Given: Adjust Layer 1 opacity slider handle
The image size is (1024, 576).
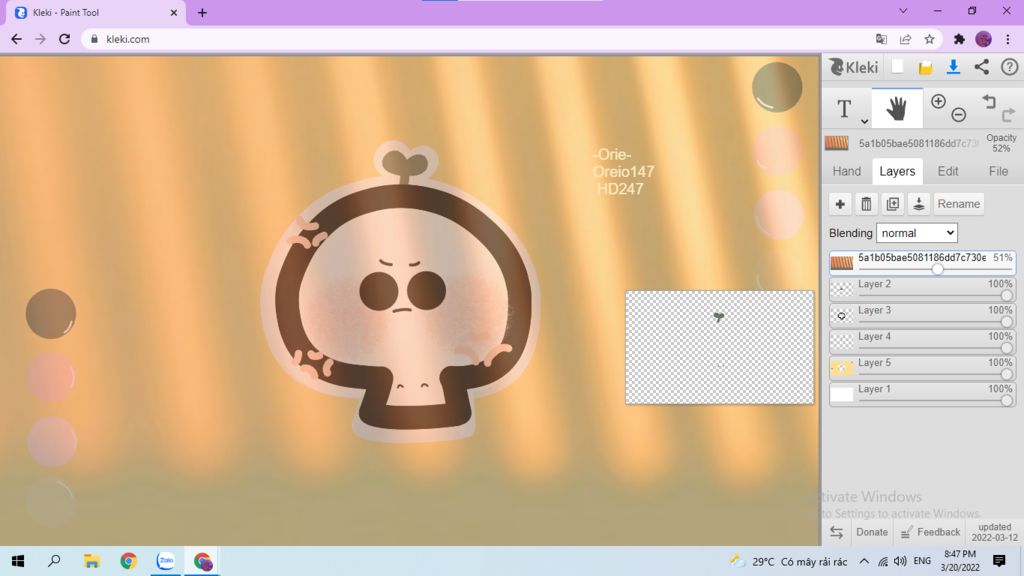Looking at the screenshot, I should pos(1006,400).
